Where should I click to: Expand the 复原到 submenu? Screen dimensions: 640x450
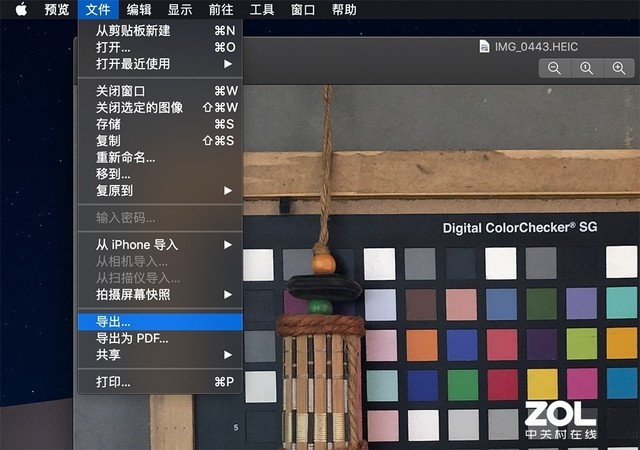click(160, 191)
